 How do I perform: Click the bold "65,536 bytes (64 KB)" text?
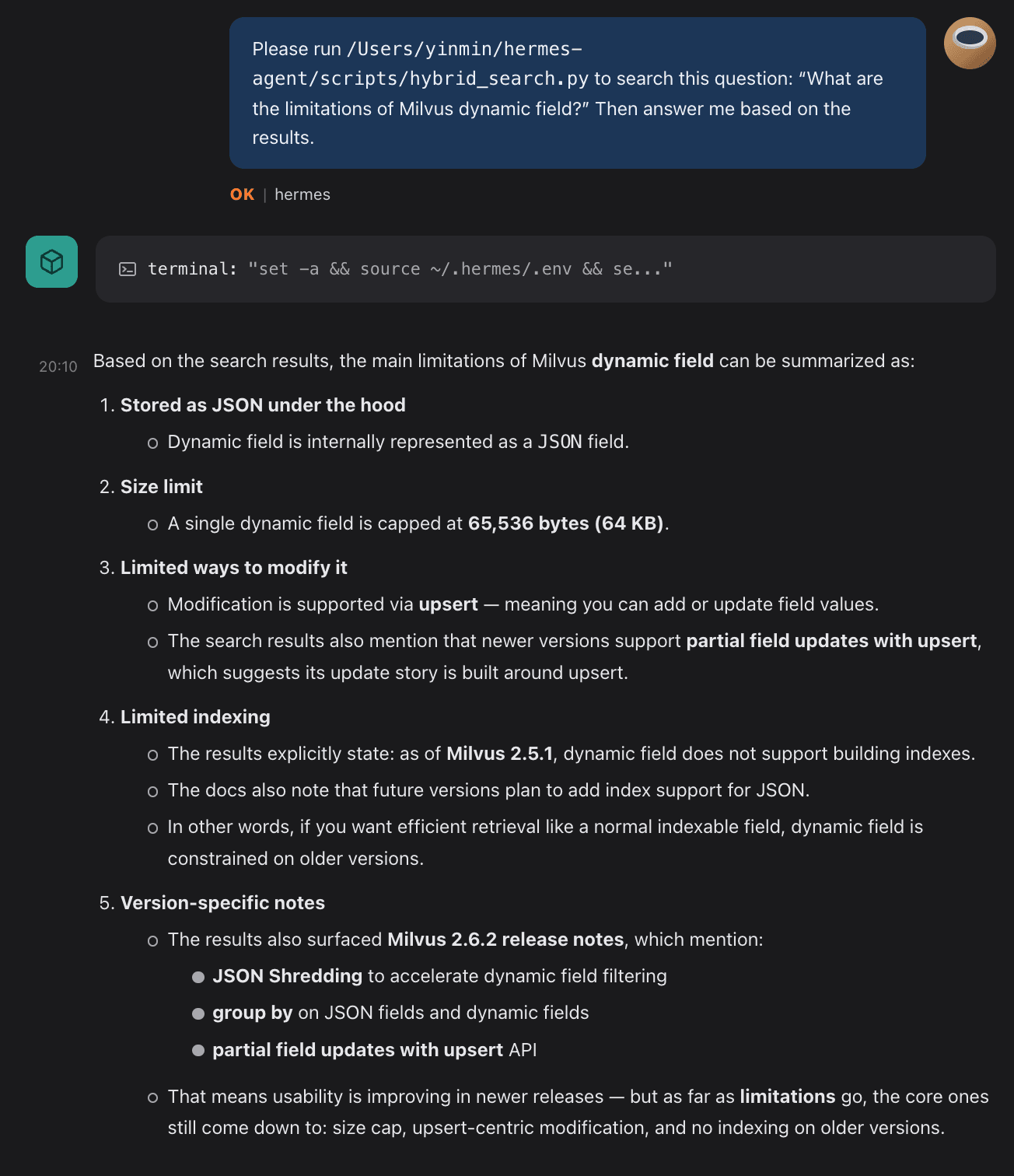pyautogui.click(x=565, y=523)
